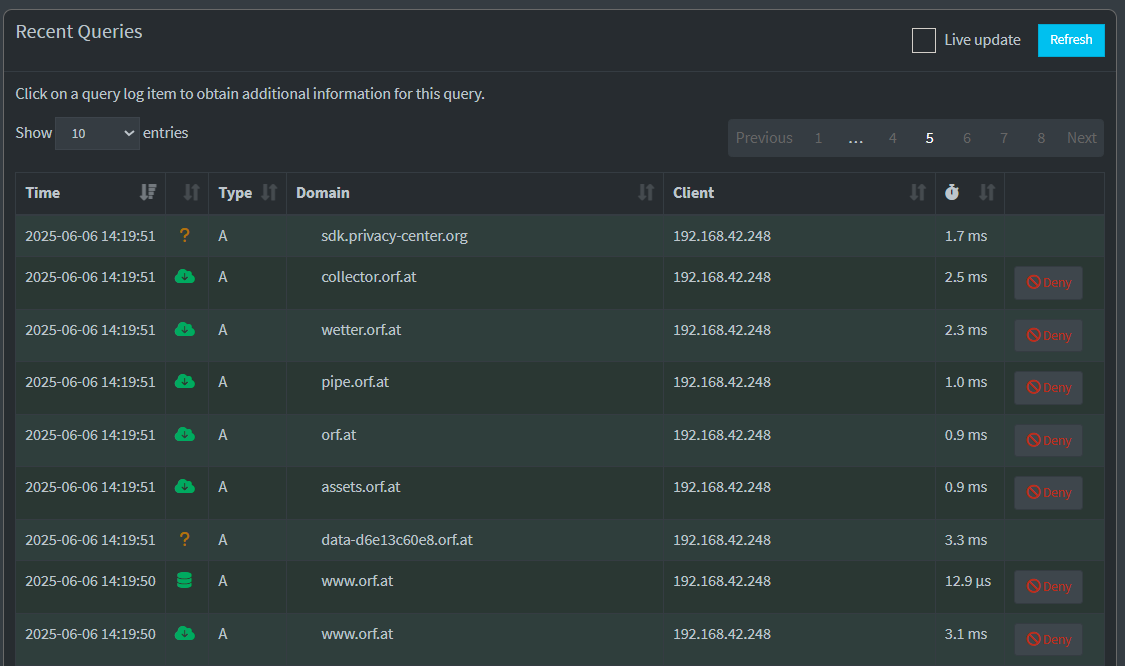Go to page 4 of queries
The image size is (1125, 666).
click(892, 138)
